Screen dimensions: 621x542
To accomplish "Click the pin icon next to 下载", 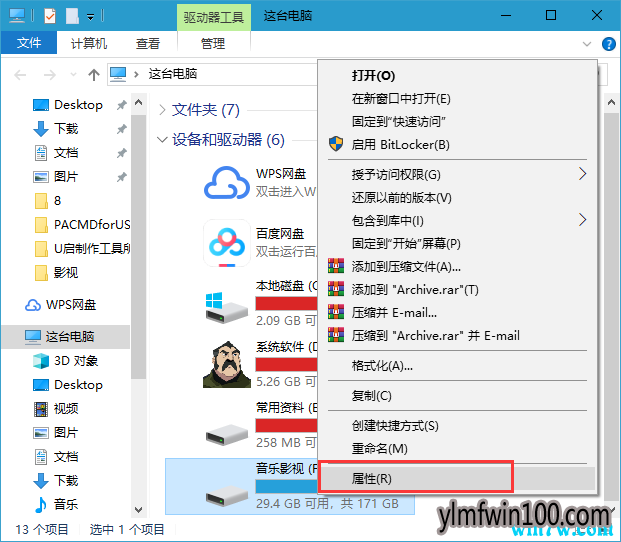I will click(x=122, y=129).
